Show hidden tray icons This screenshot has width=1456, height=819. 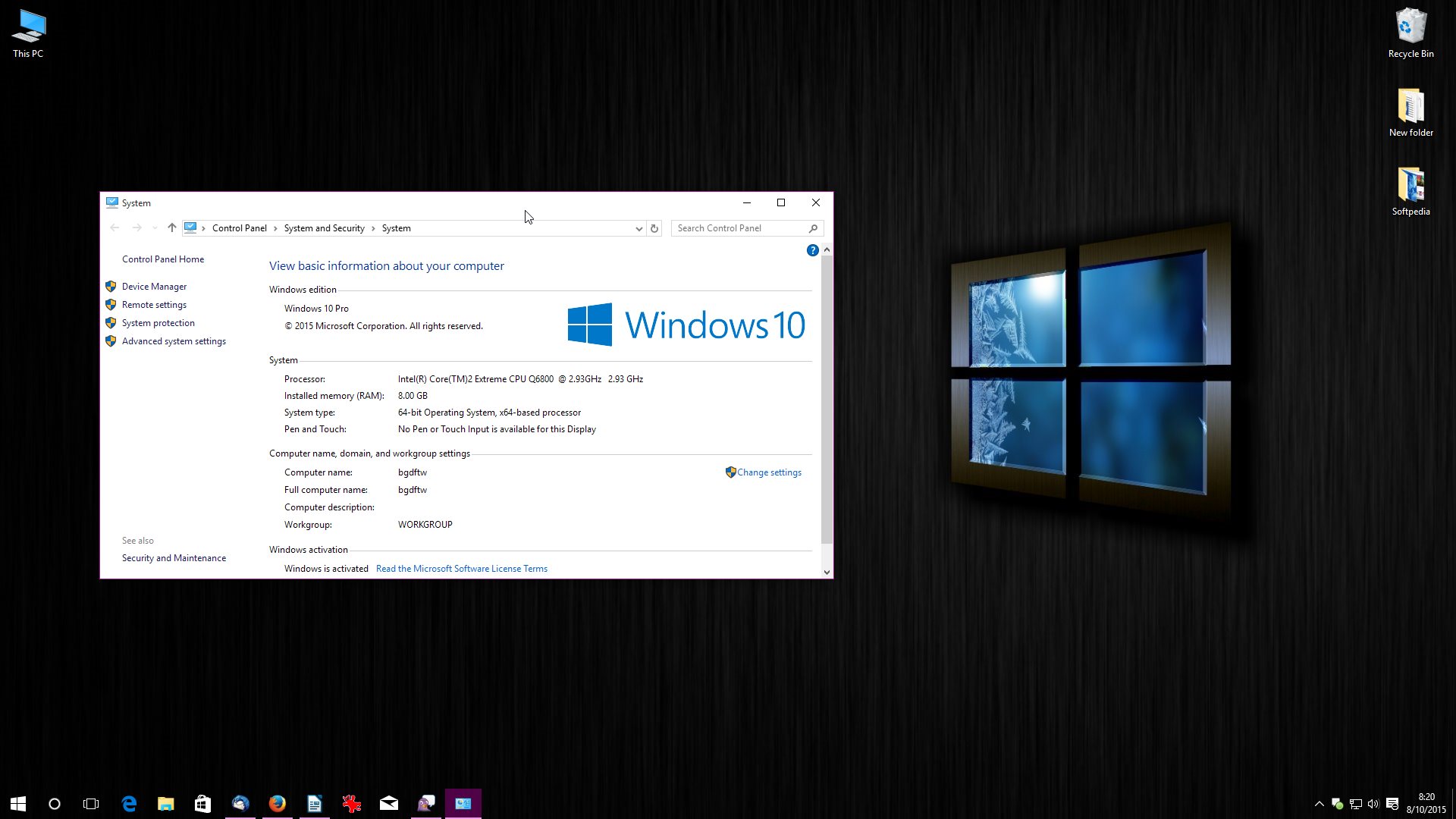(x=1319, y=804)
